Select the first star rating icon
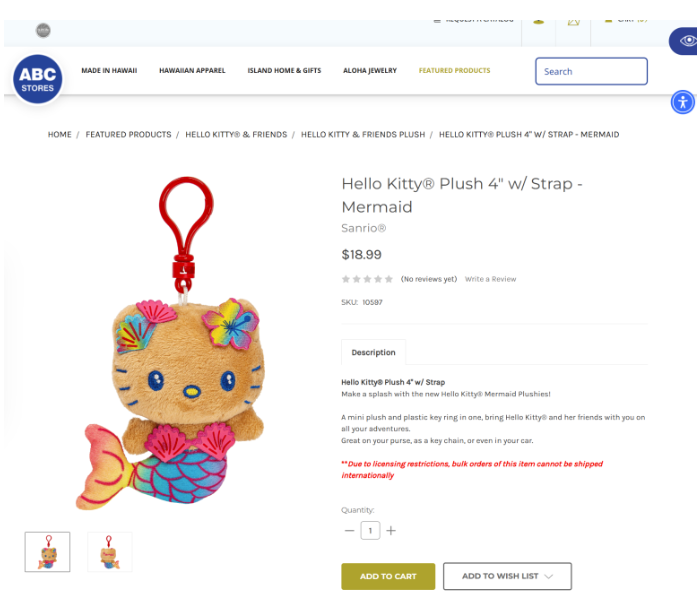This screenshot has width=698, height=597. tap(346, 279)
